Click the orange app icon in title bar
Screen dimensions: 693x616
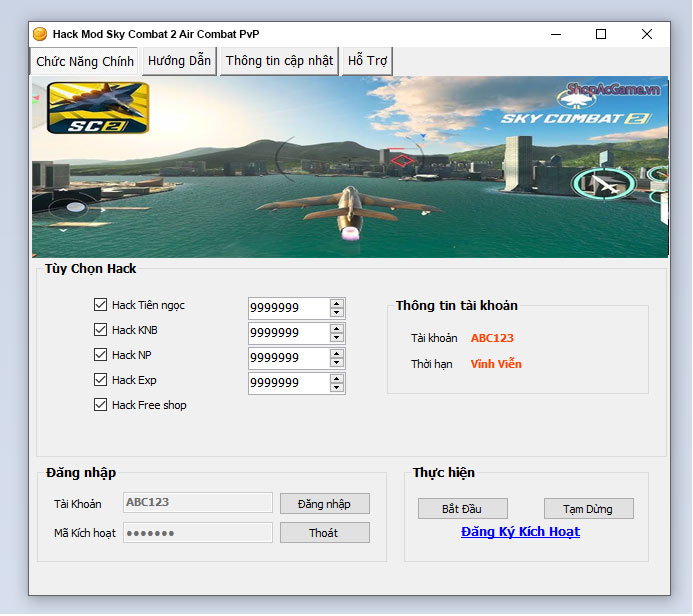coord(40,34)
